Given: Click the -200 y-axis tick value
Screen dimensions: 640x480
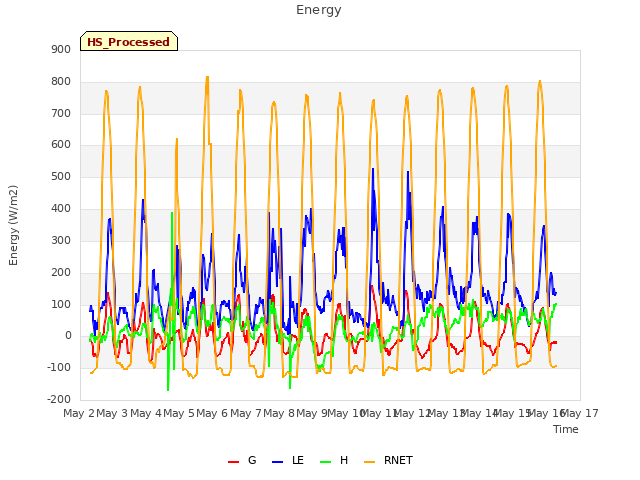Looking at the screenshot, I should coord(59,399).
